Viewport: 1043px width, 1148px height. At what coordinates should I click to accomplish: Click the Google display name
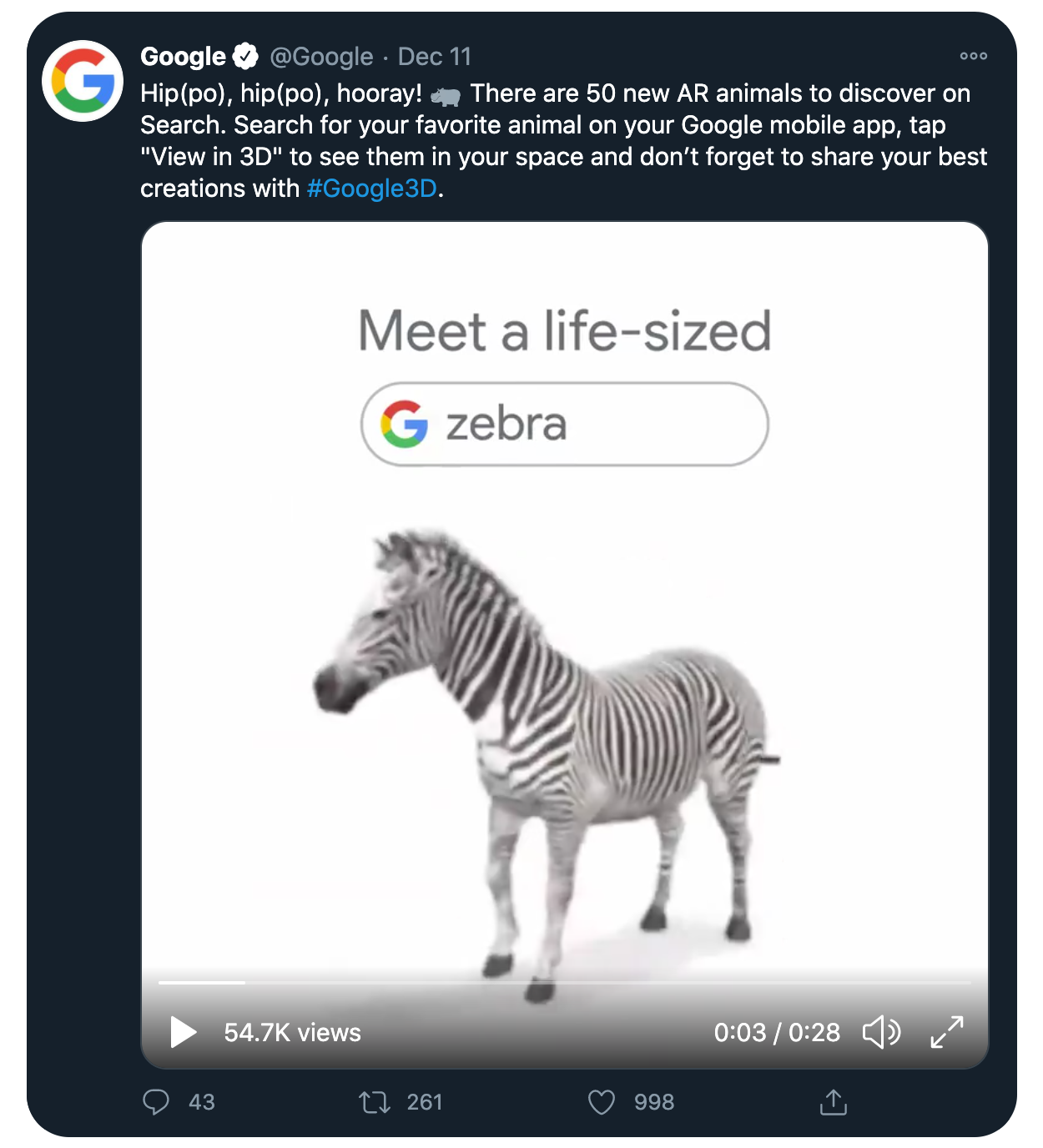coord(183,56)
